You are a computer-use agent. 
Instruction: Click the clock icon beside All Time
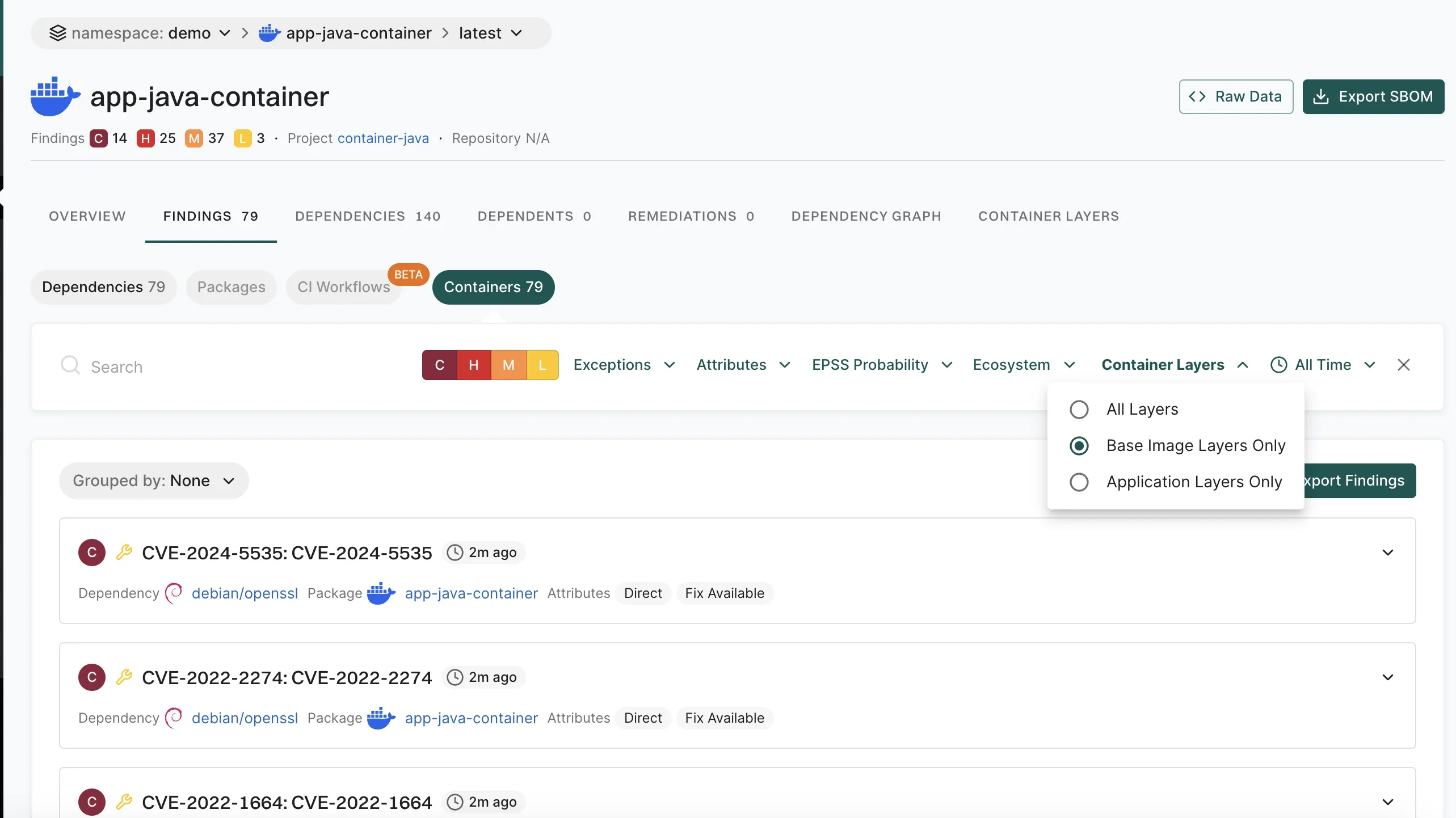(1278, 365)
